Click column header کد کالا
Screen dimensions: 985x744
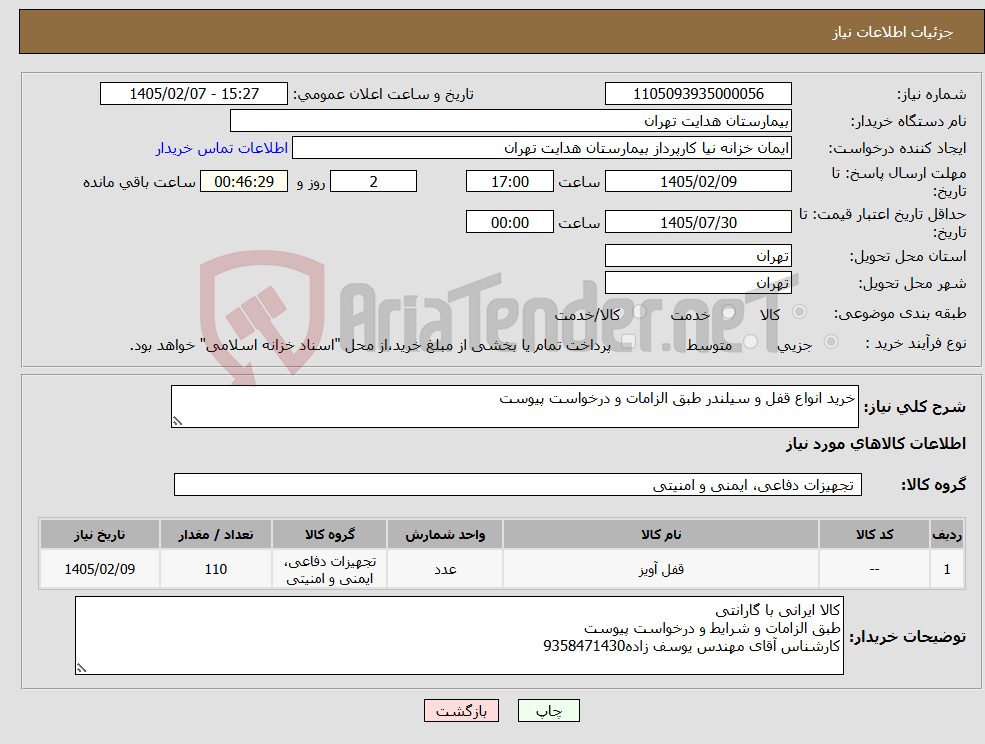coord(874,534)
